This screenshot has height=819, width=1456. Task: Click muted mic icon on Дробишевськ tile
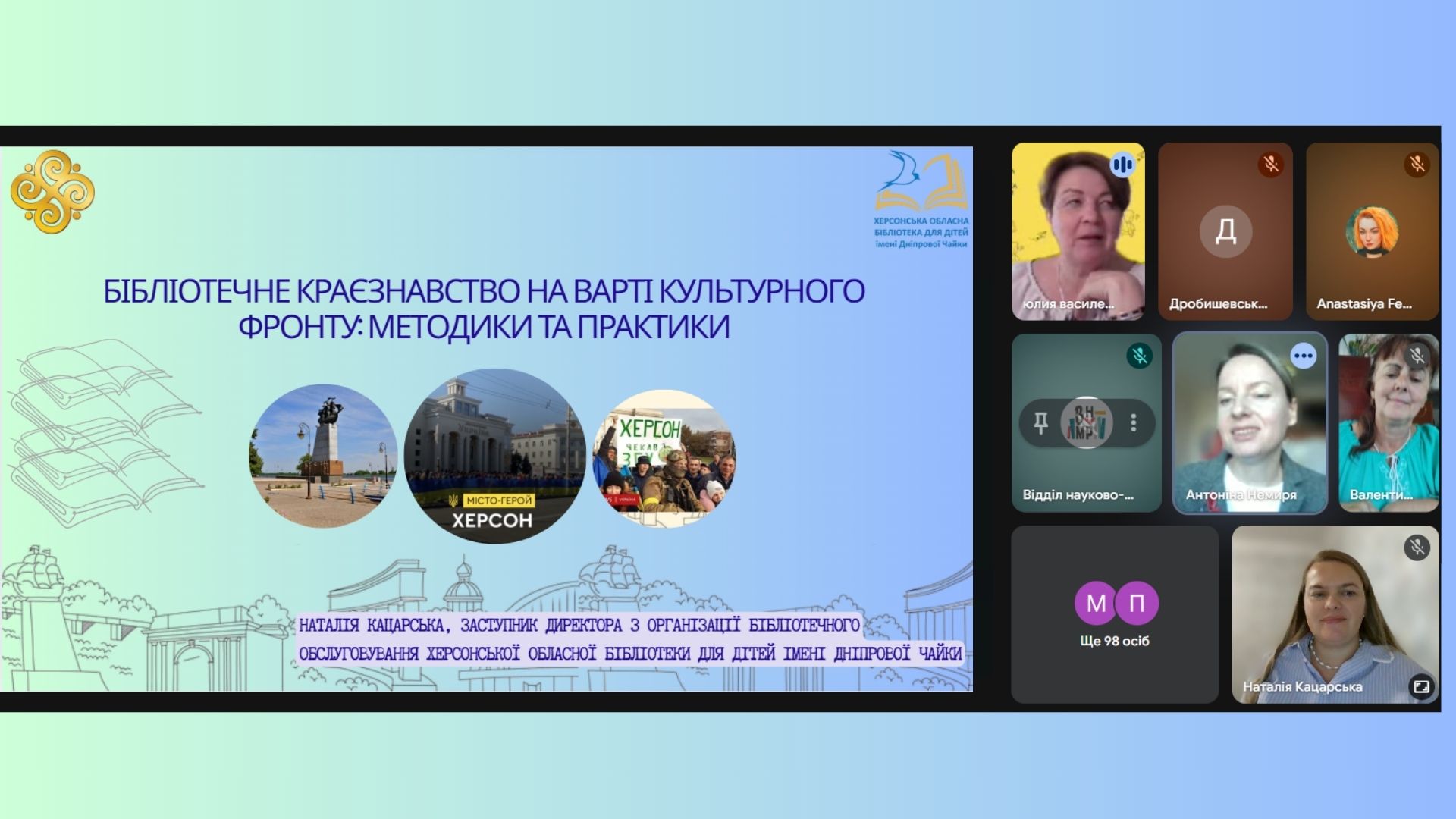point(1271,165)
